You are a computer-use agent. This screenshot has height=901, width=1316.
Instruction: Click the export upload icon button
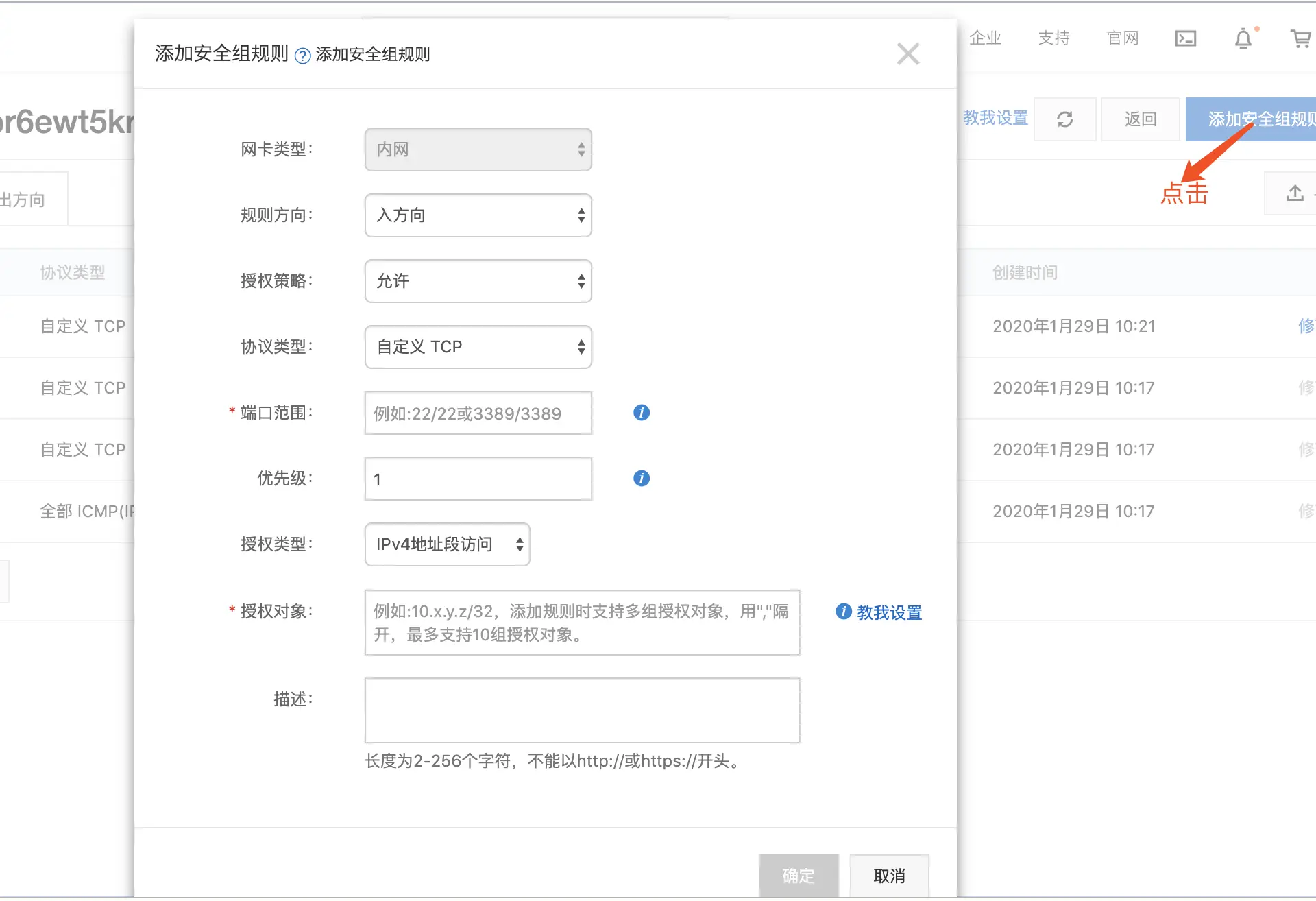pyautogui.click(x=1294, y=193)
